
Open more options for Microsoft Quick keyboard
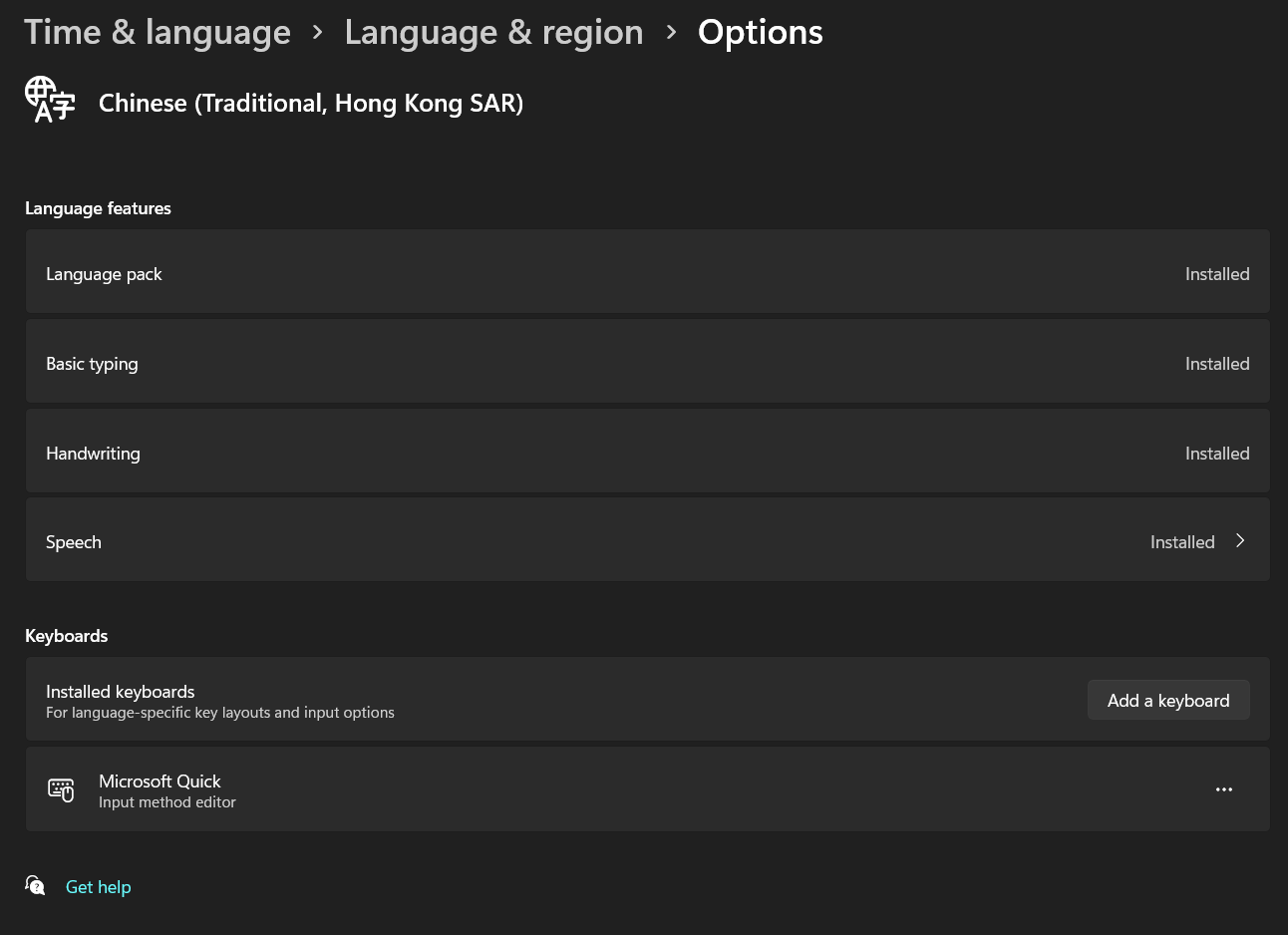(x=1224, y=788)
